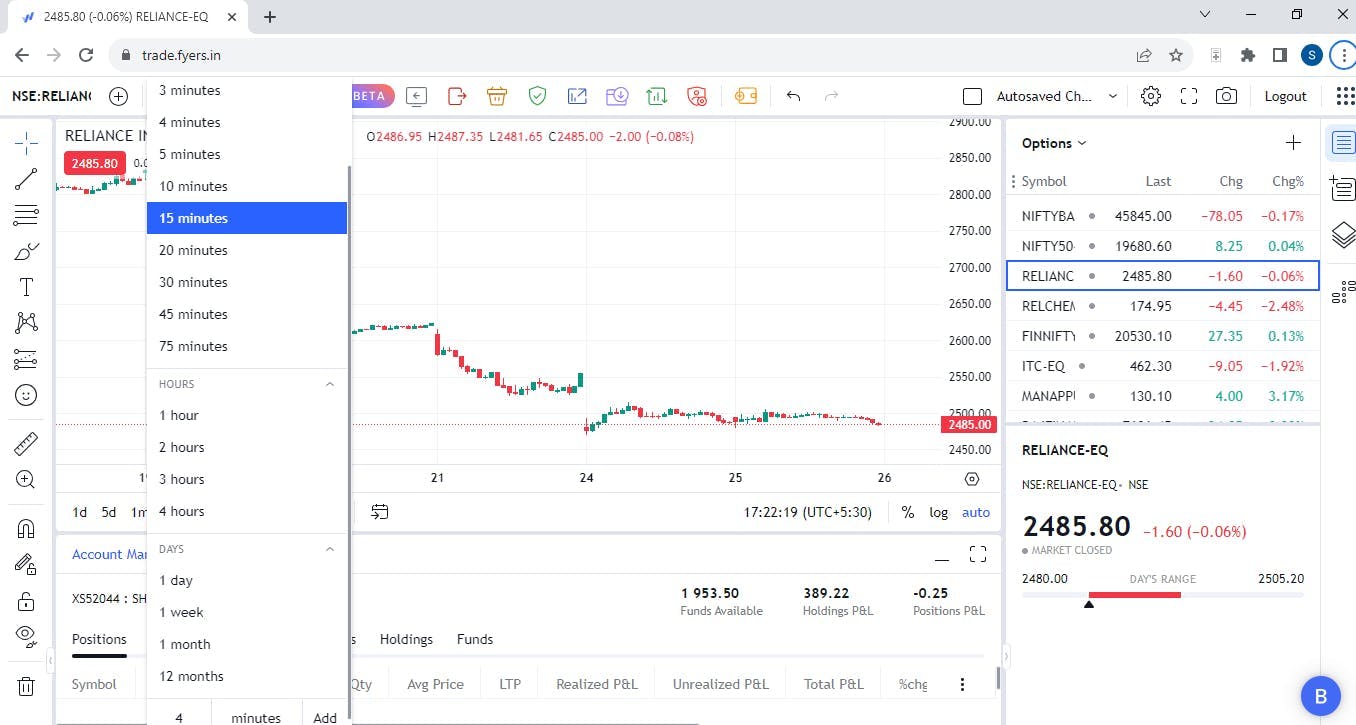Screen dimensions: 1356x725
Task: Select the text annotation tool
Action: click(26, 287)
